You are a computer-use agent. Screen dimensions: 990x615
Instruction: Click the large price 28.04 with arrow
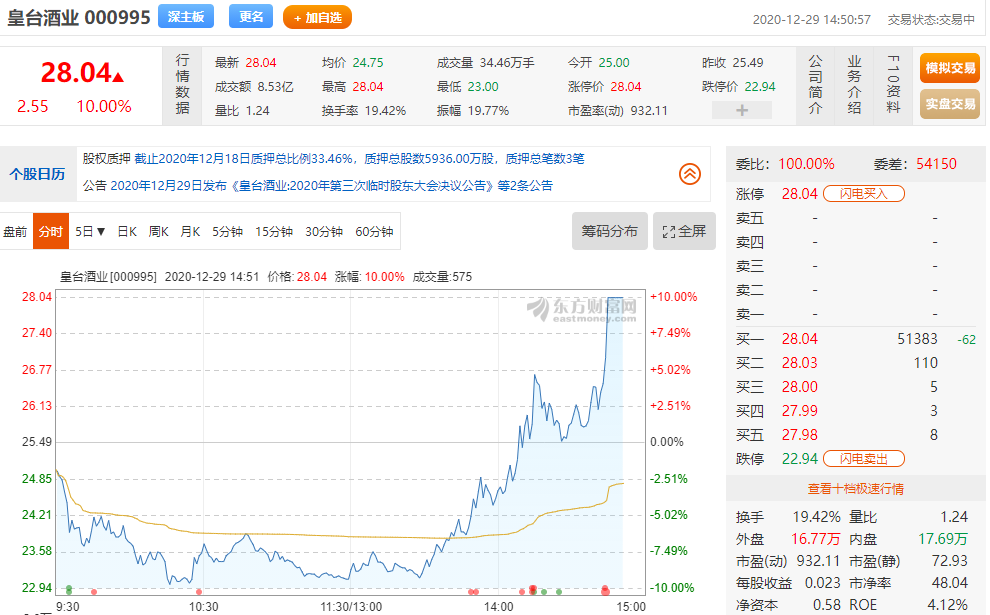click(82, 73)
